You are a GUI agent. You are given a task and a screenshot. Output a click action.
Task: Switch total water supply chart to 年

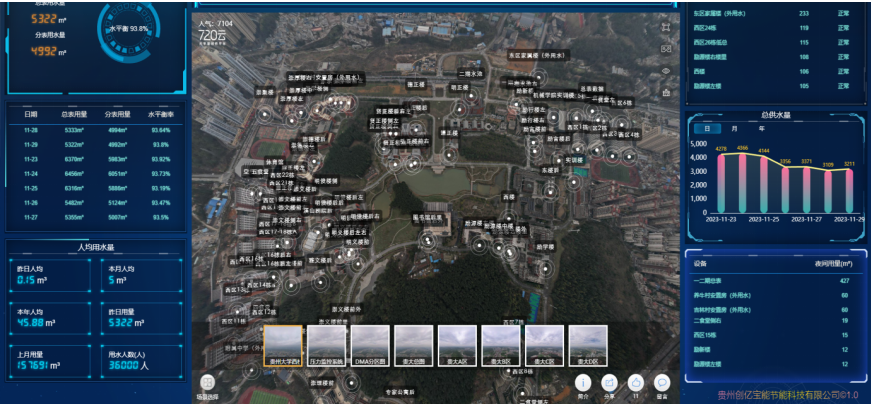pos(761,129)
